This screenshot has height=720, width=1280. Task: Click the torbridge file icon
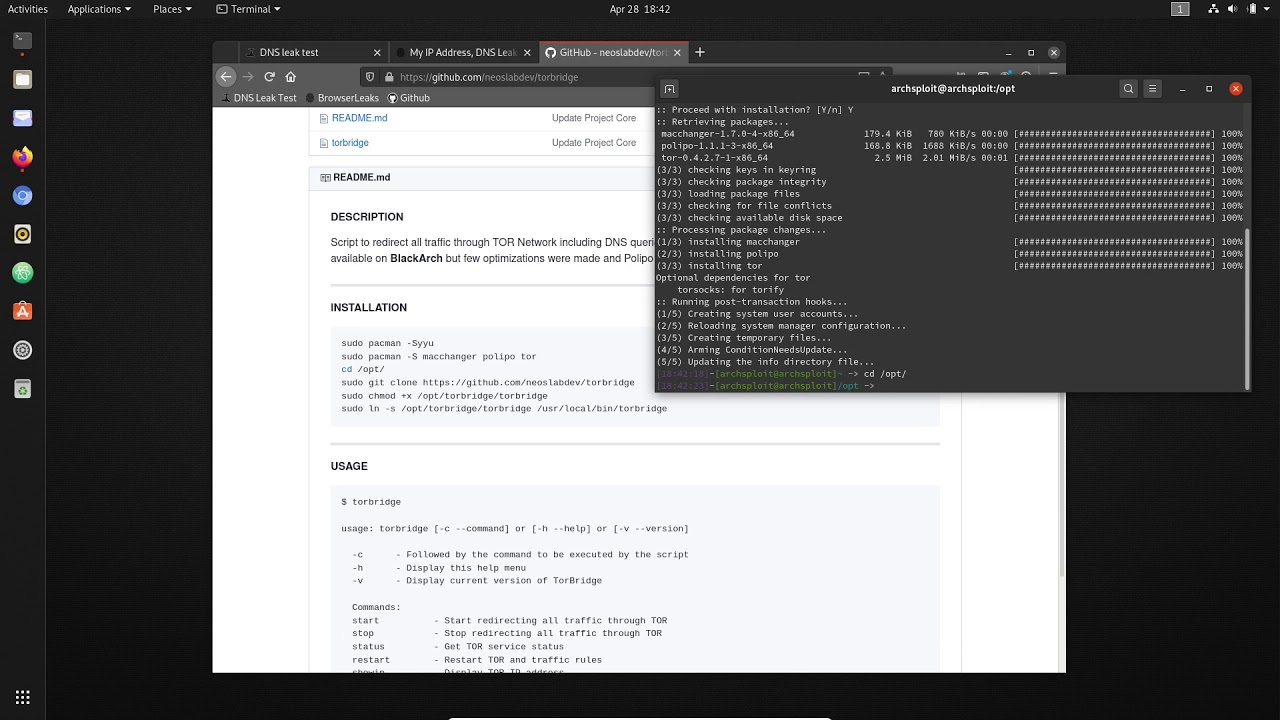pyautogui.click(x=324, y=143)
